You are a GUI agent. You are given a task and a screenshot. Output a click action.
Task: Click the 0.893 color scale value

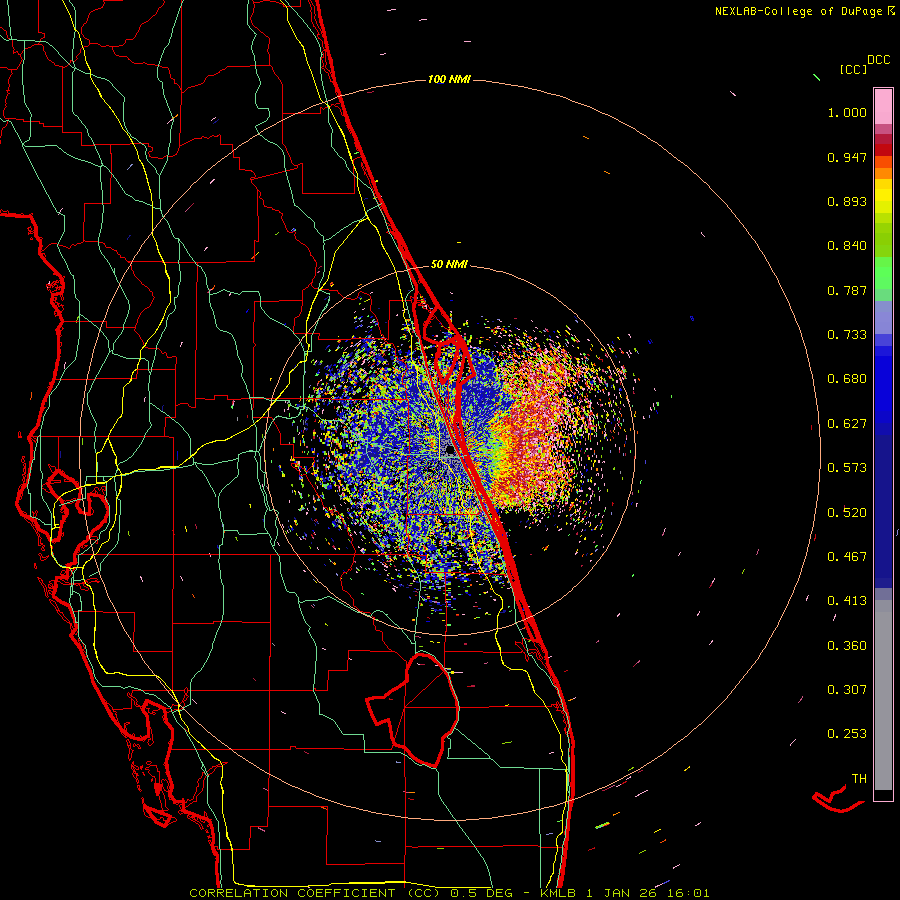(847, 201)
